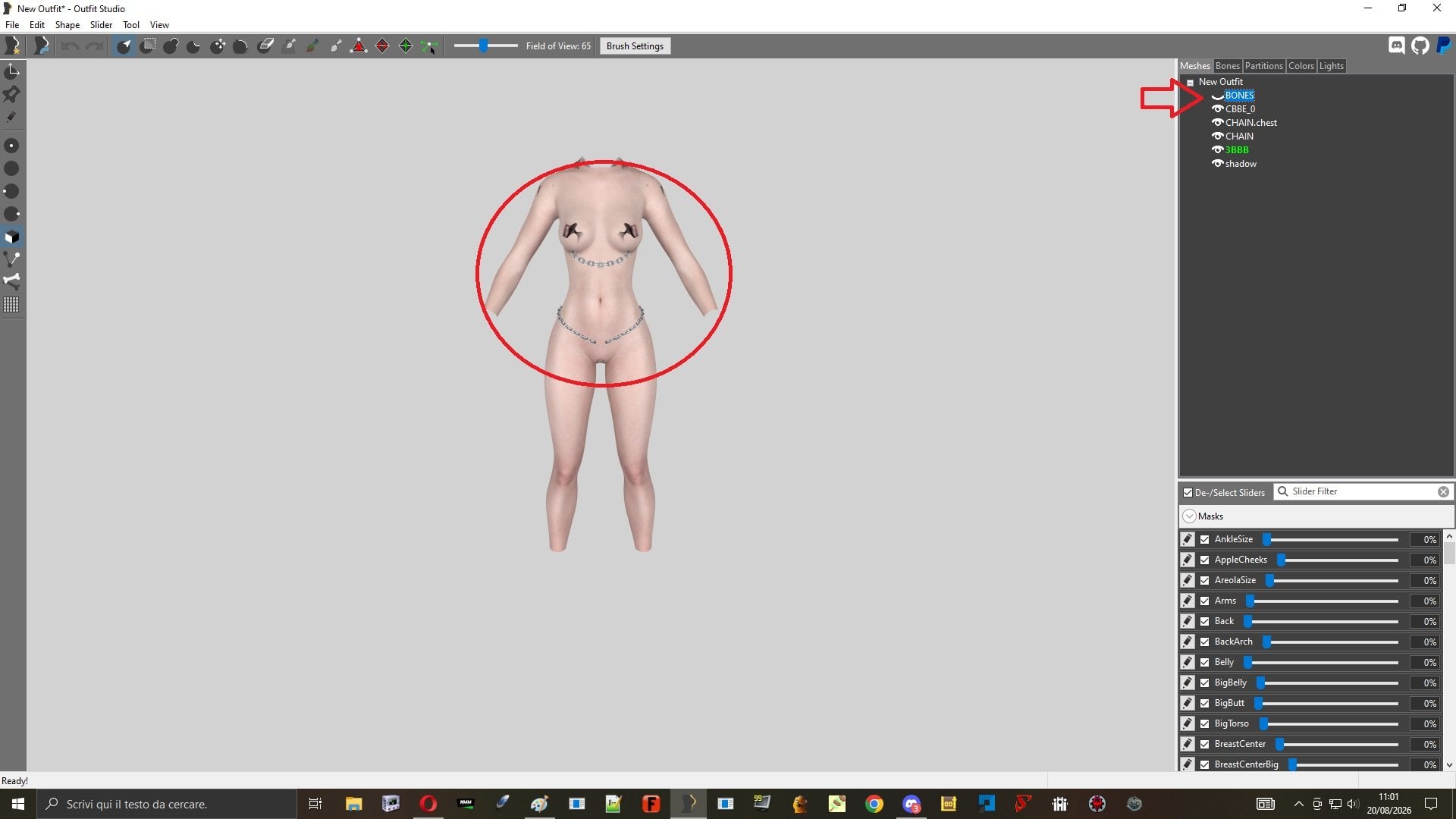Open the GitHub link icon
Screen dimensions: 1456x819
pyautogui.click(x=1420, y=45)
